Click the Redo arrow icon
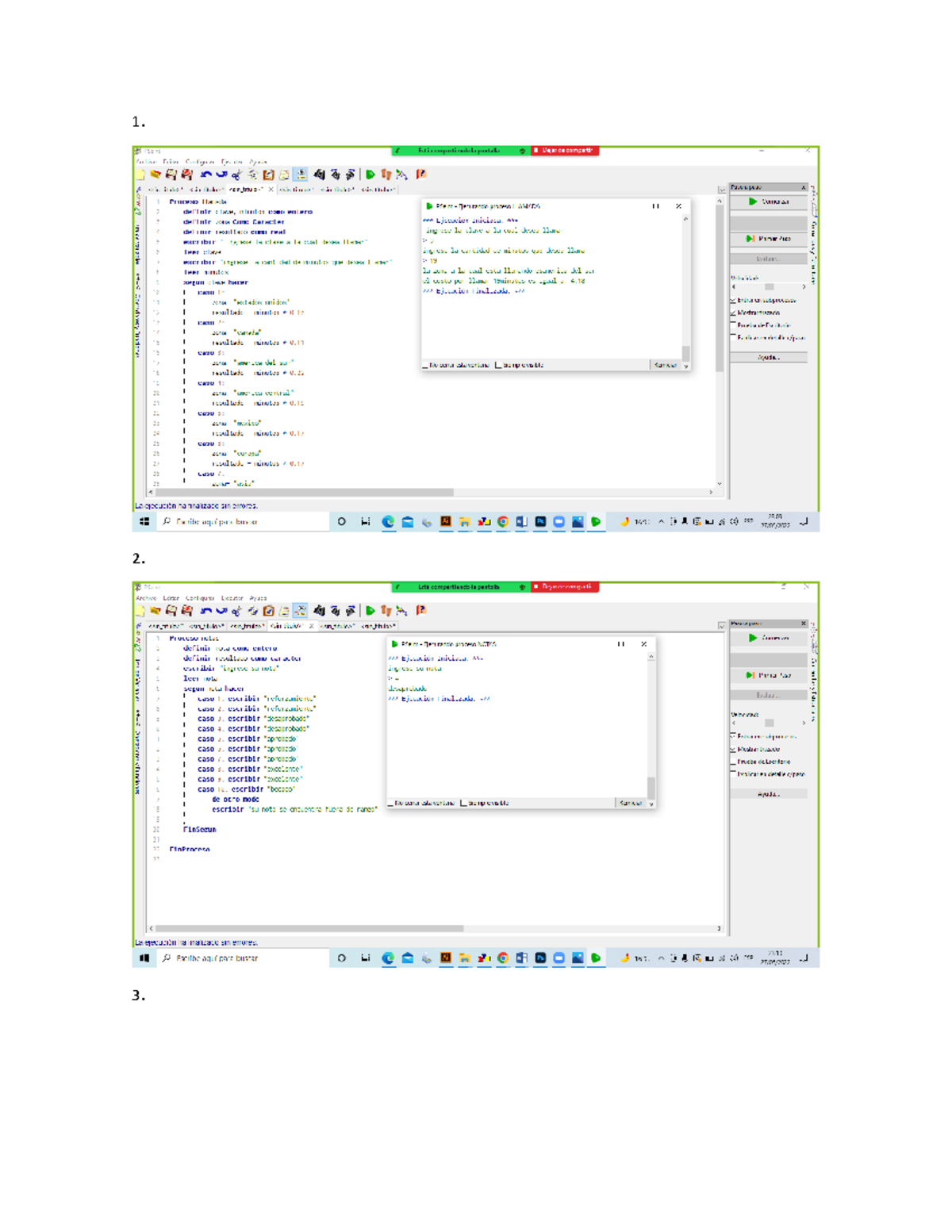 pyautogui.click(x=222, y=175)
